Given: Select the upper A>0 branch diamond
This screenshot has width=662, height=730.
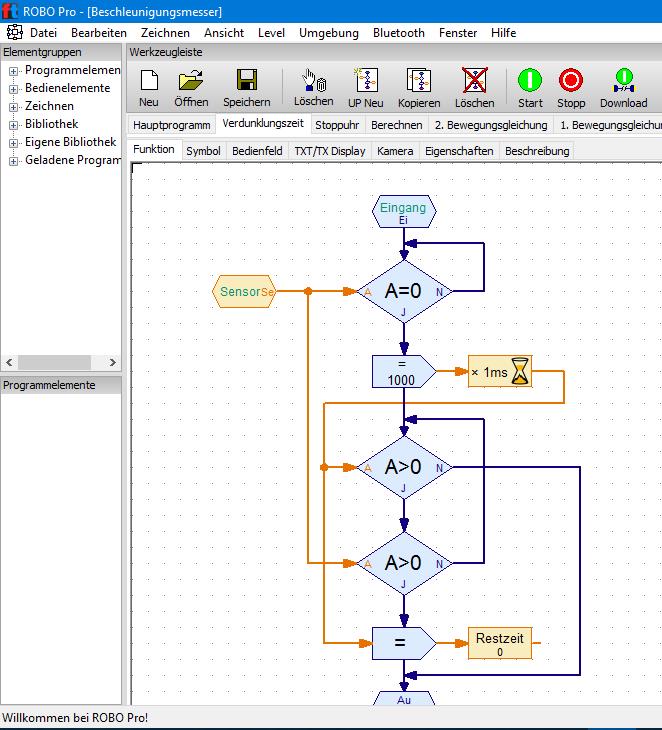Looking at the screenshot, I should click(x=404, y=467).
